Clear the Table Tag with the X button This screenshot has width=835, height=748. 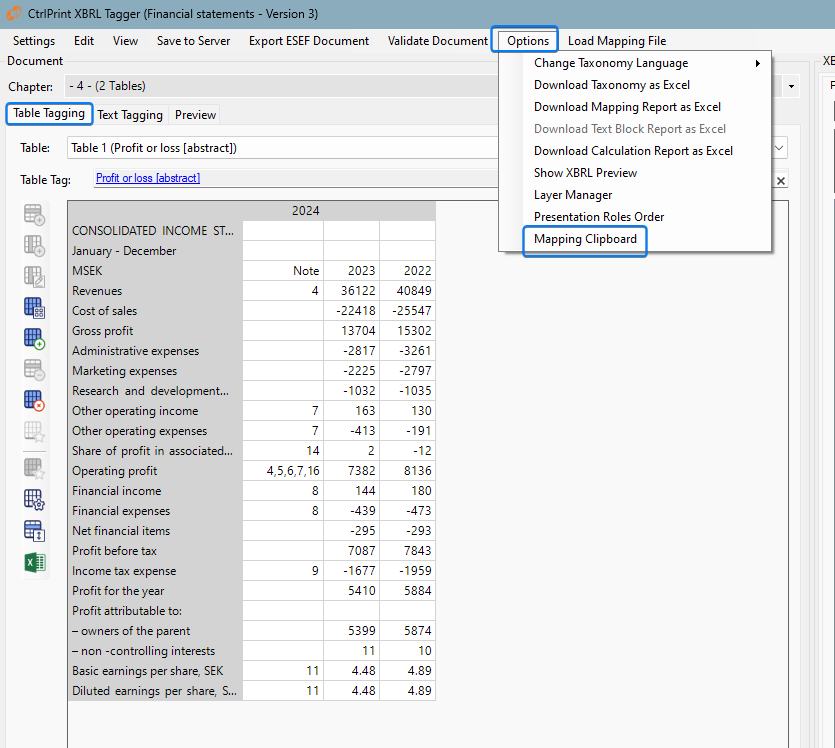(781, 180)
